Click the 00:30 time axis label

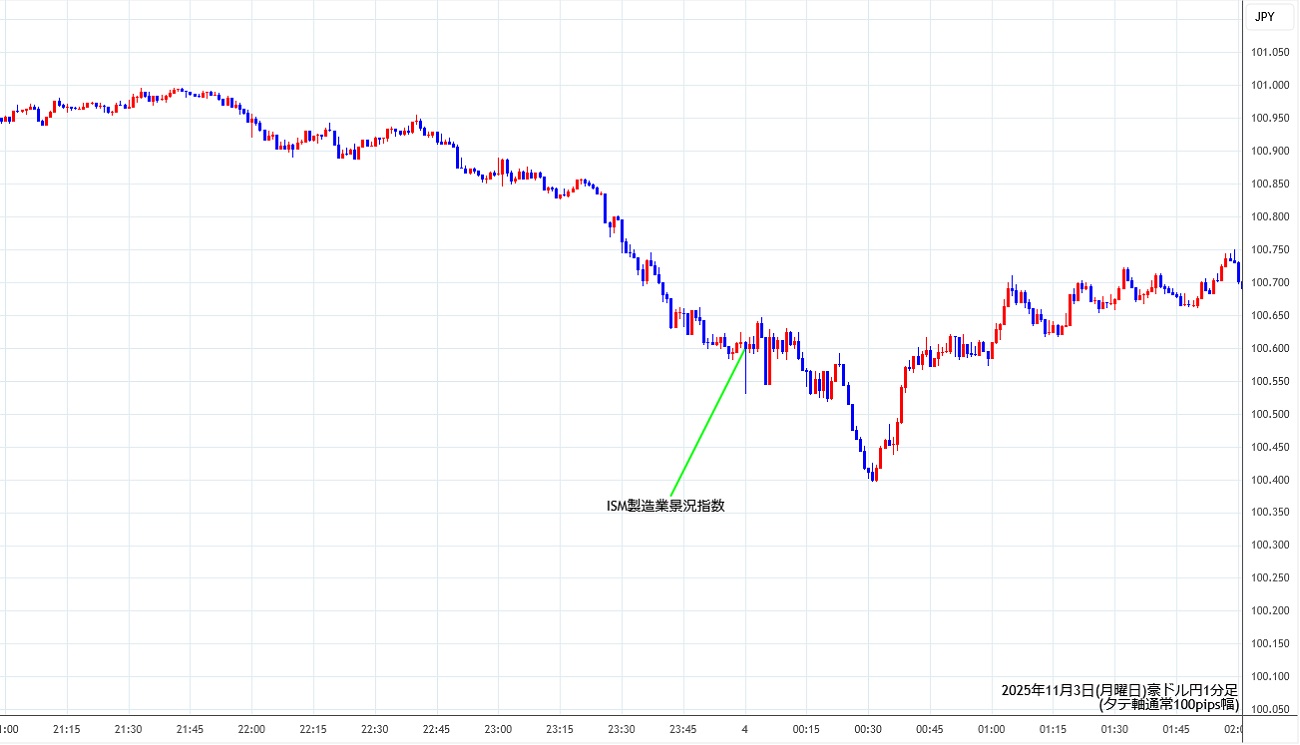point(868,730)
